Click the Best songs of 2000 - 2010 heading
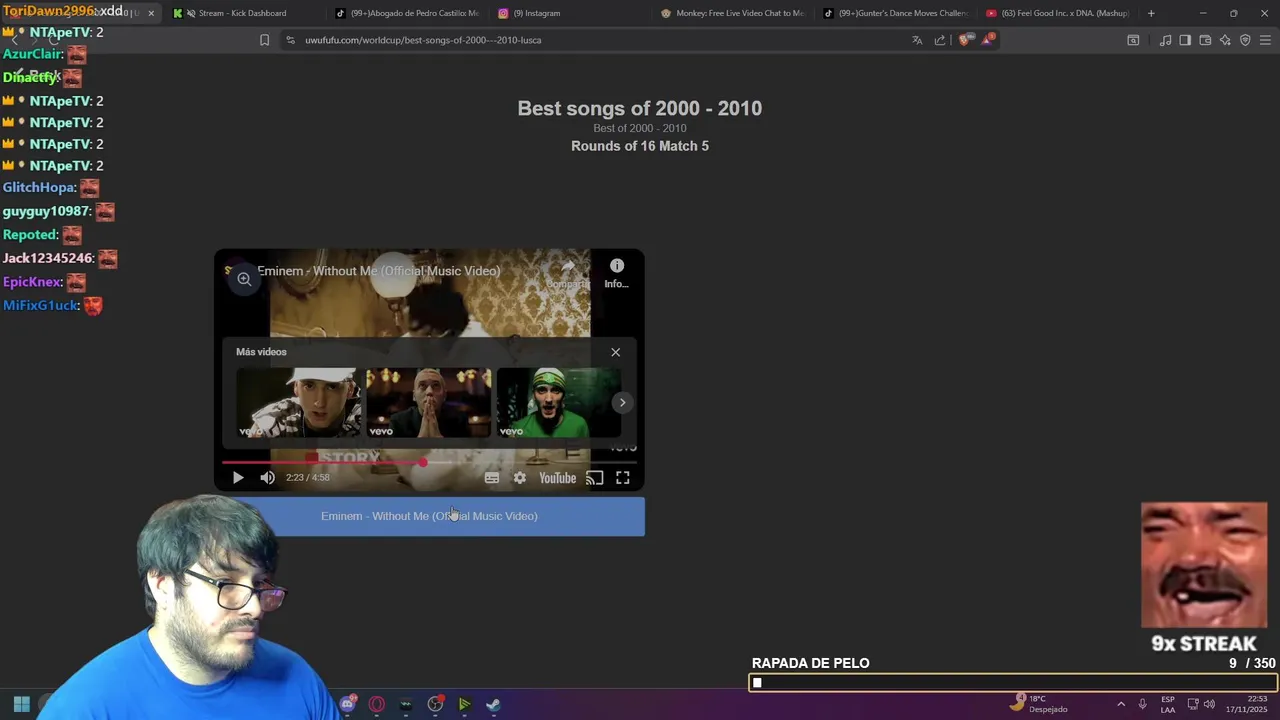The width and height of the screenshot is (1280, 720). tap(640, 108)
